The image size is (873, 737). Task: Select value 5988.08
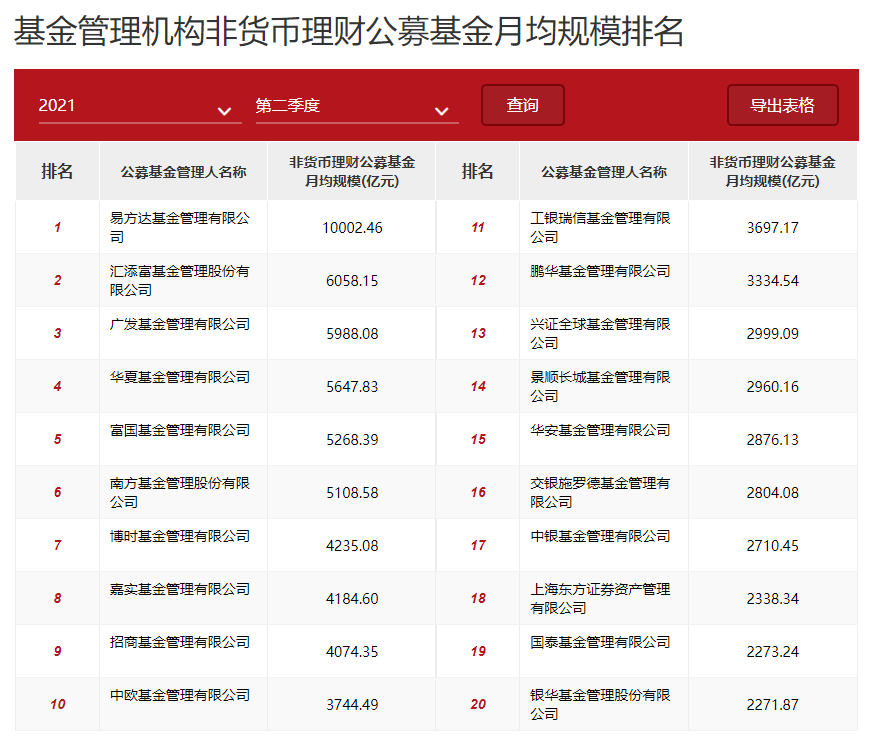(x=352, y=333)
